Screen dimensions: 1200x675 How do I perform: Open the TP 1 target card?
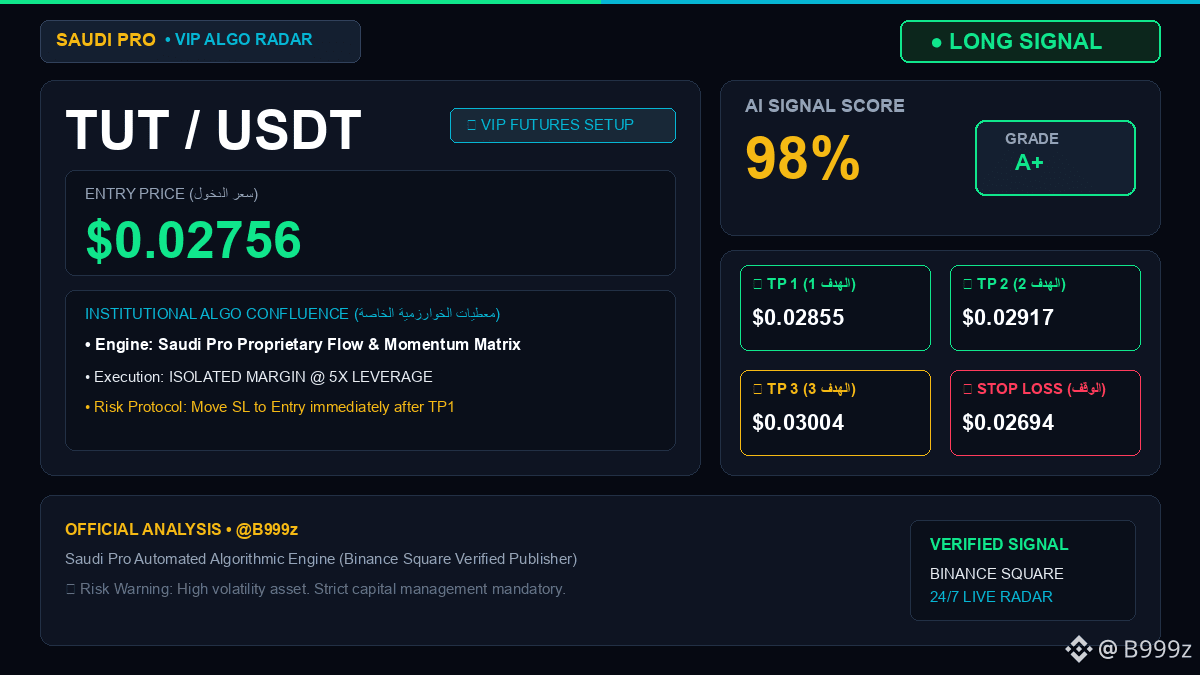pyautogui.click(x=835, y=308)
